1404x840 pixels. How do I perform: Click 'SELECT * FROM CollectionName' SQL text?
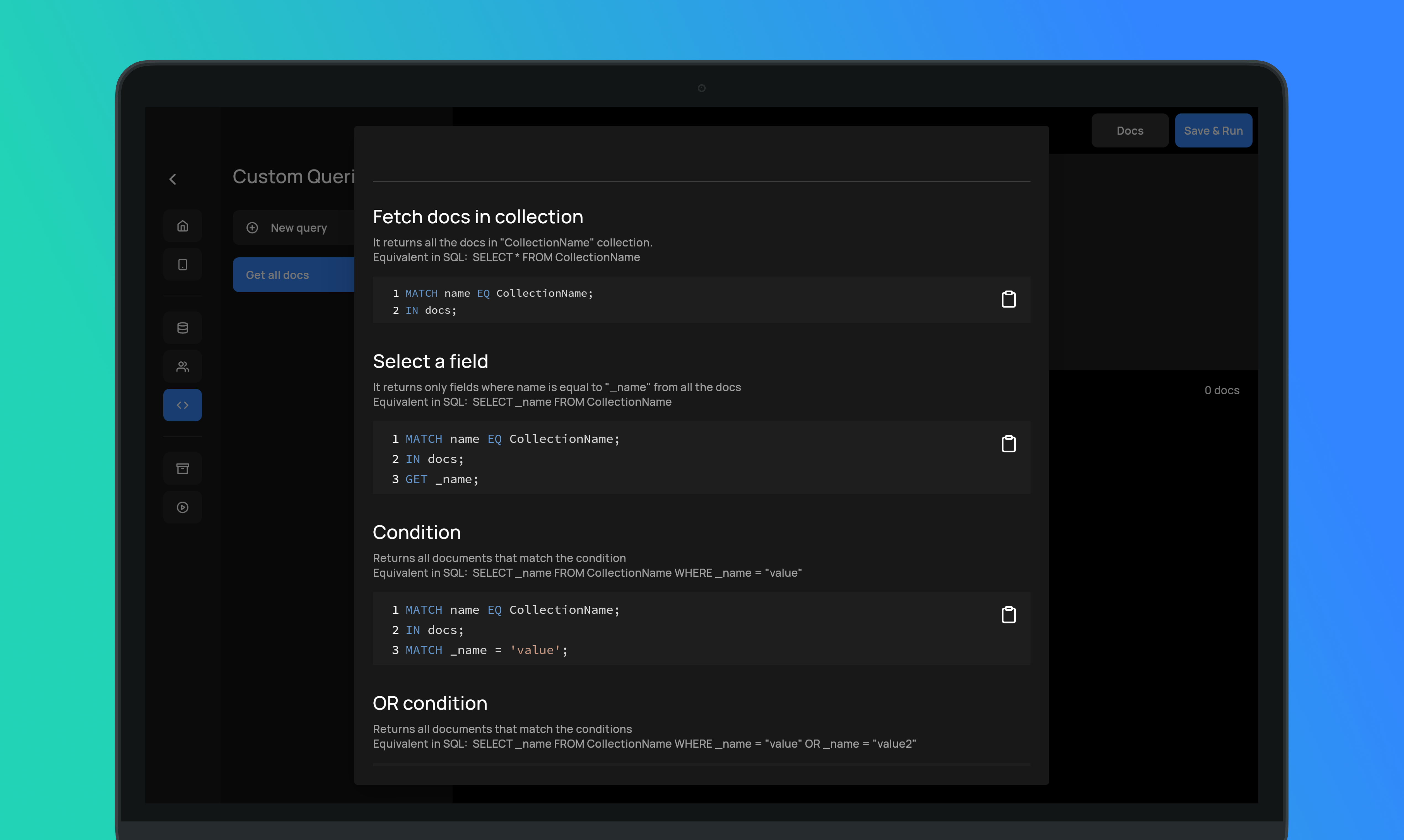pyautogui.click(x=556, y=257)
